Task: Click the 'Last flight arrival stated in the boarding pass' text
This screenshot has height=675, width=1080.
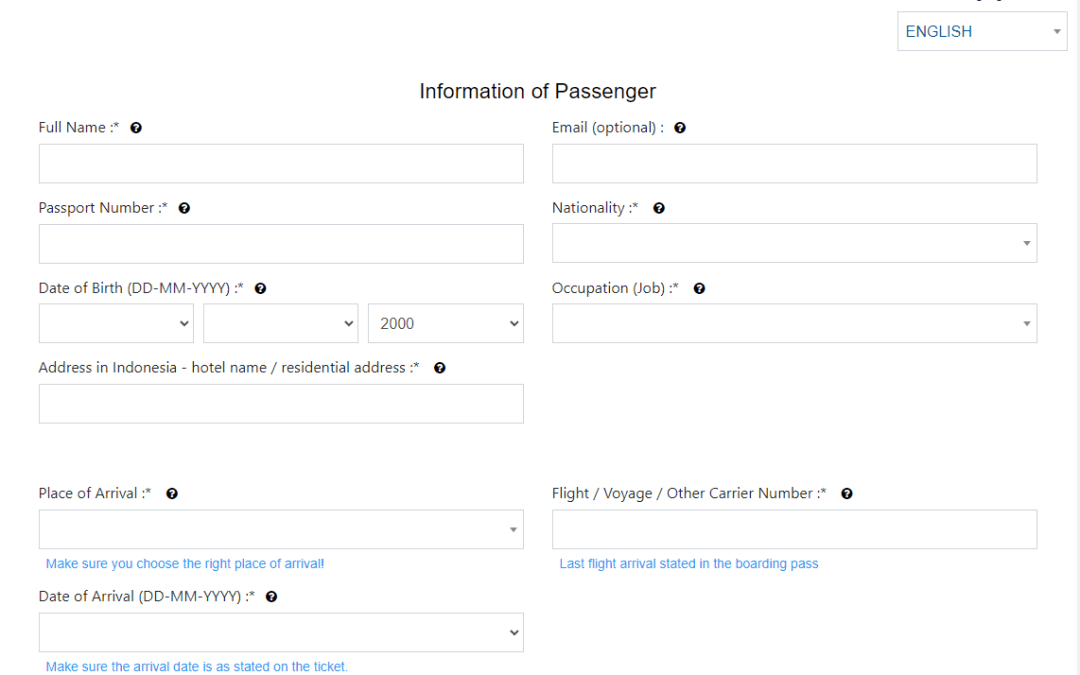Action: (689, 563)
